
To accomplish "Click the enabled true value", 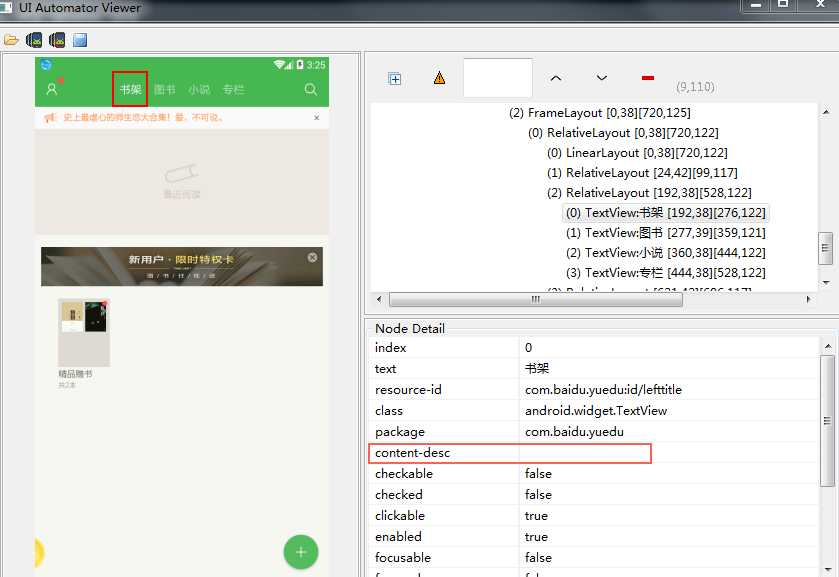I will (x=536, y=536).
